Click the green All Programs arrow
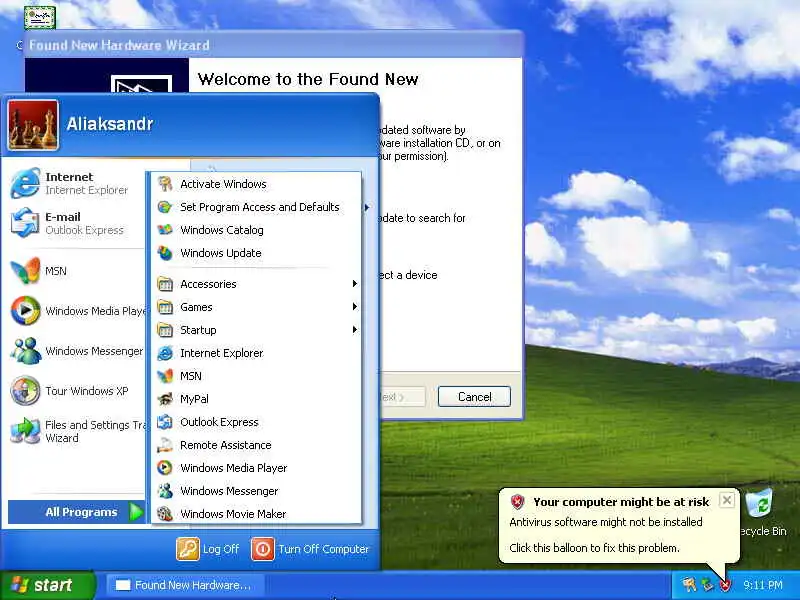 (x=135, y=512)
